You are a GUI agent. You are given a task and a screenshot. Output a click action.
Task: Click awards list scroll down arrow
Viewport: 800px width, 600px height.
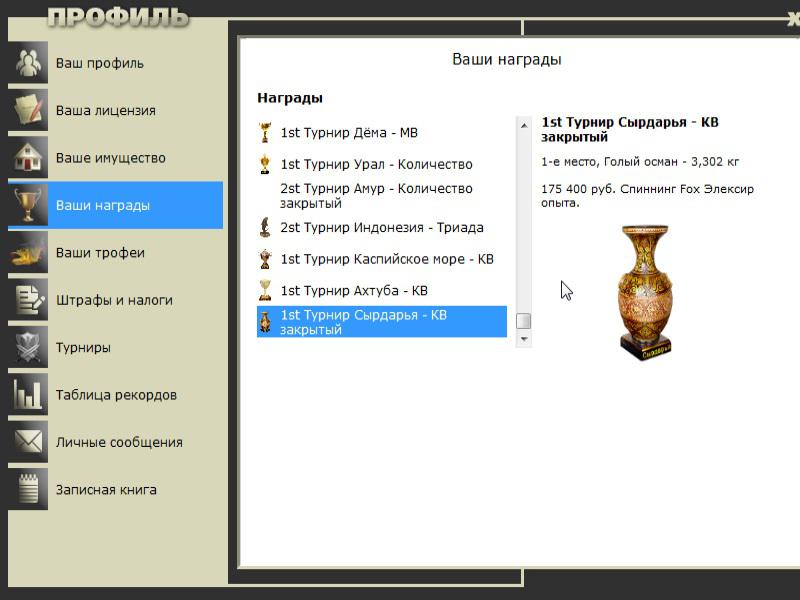coord(523,339)
